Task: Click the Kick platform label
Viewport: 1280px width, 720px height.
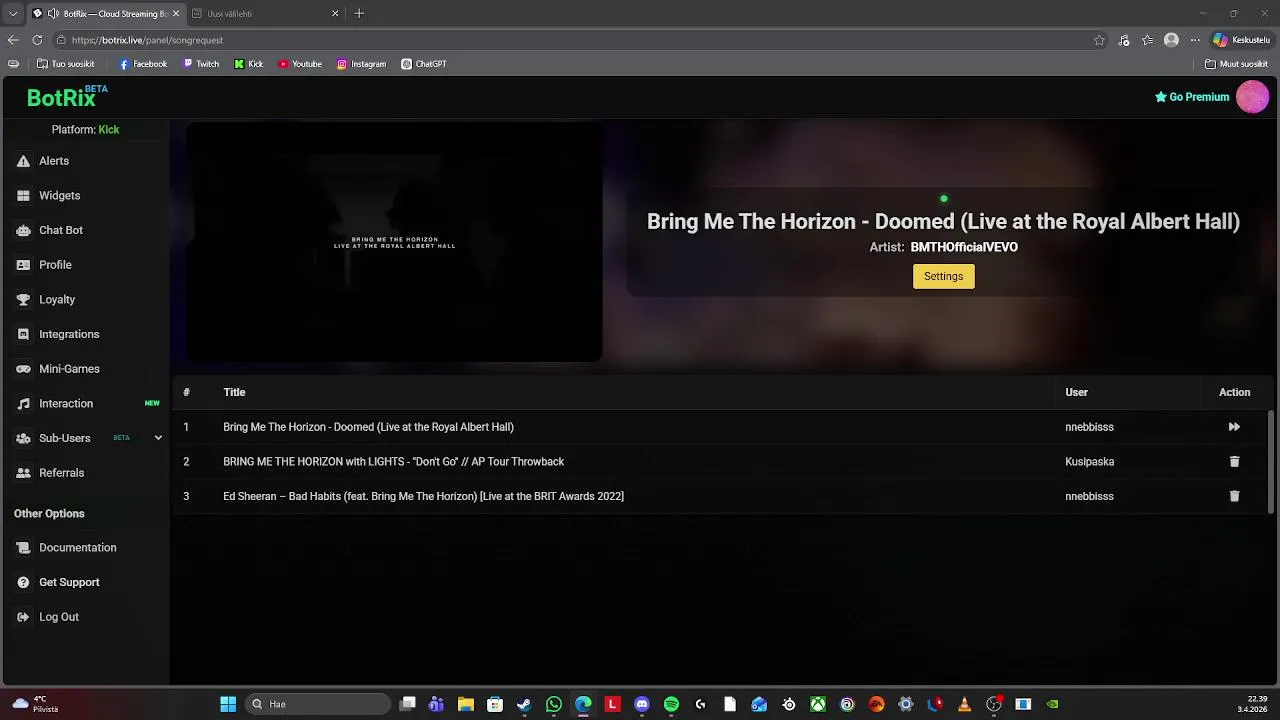Action: pos(109,130)
